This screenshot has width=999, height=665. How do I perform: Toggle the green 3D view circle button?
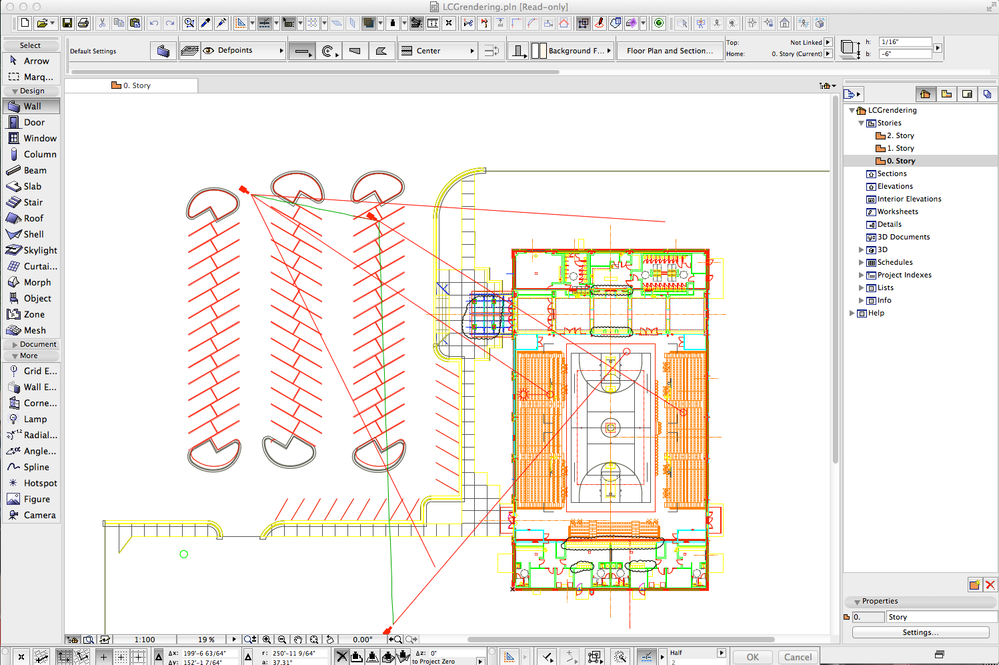pos(659,23)
